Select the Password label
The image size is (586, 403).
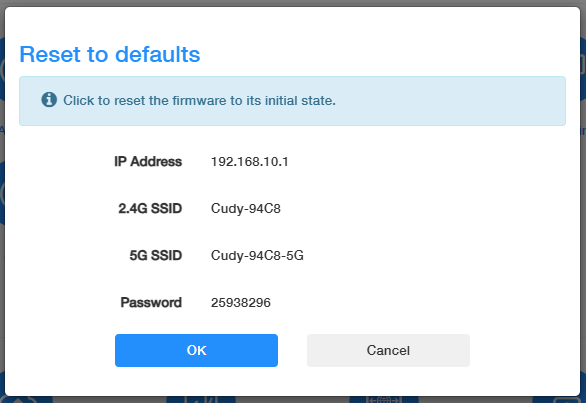[151, 302]
